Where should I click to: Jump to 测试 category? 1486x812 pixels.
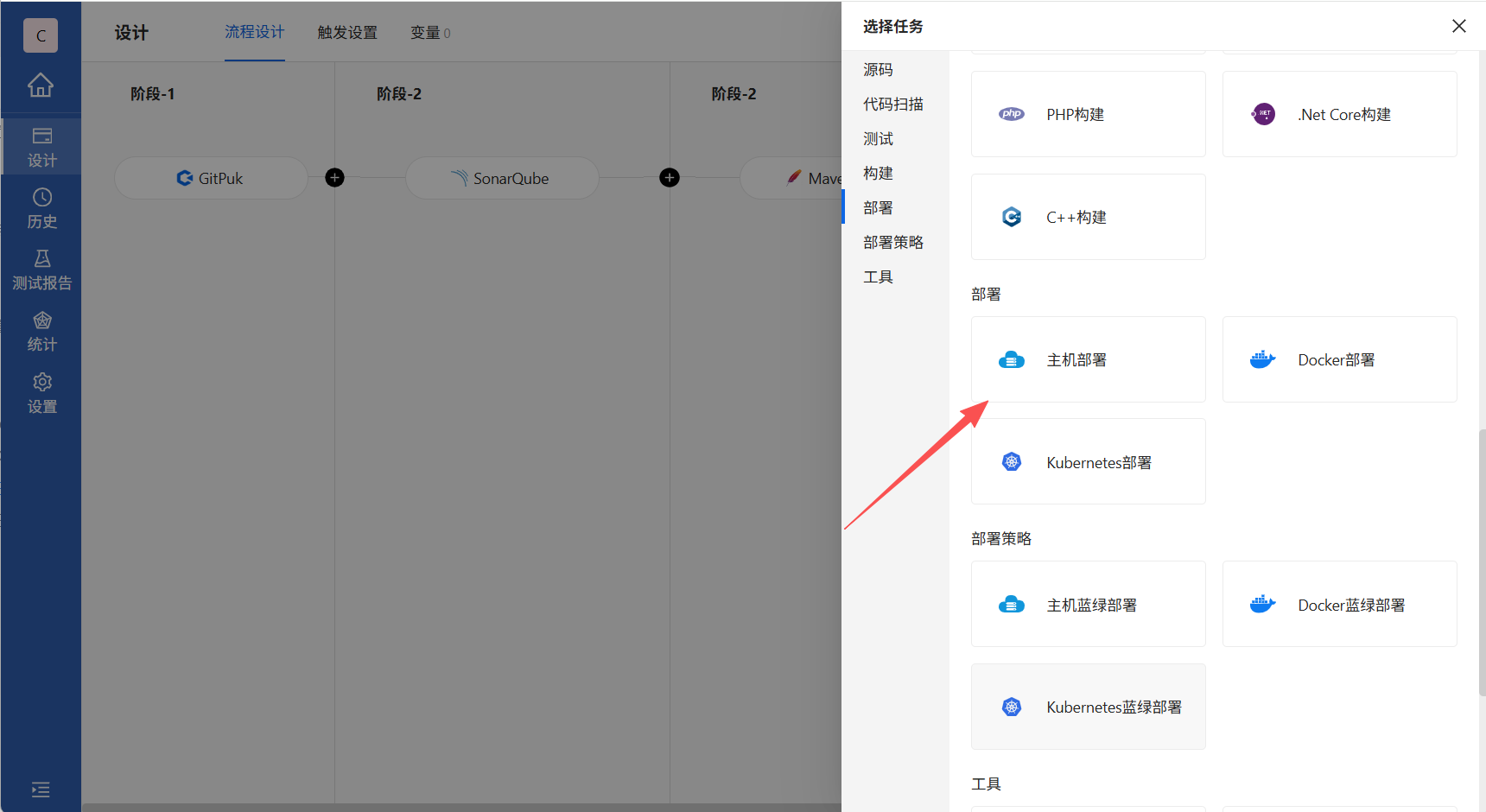[879, 138]
